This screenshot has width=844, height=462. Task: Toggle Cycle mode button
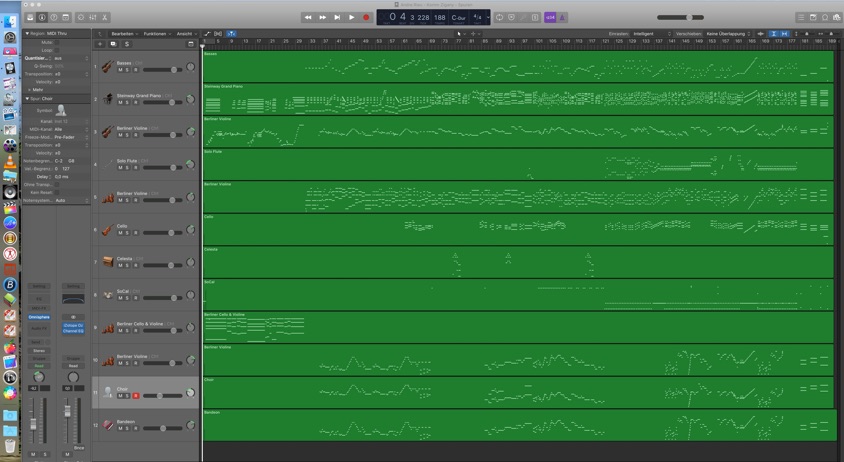tap(500, 17)
